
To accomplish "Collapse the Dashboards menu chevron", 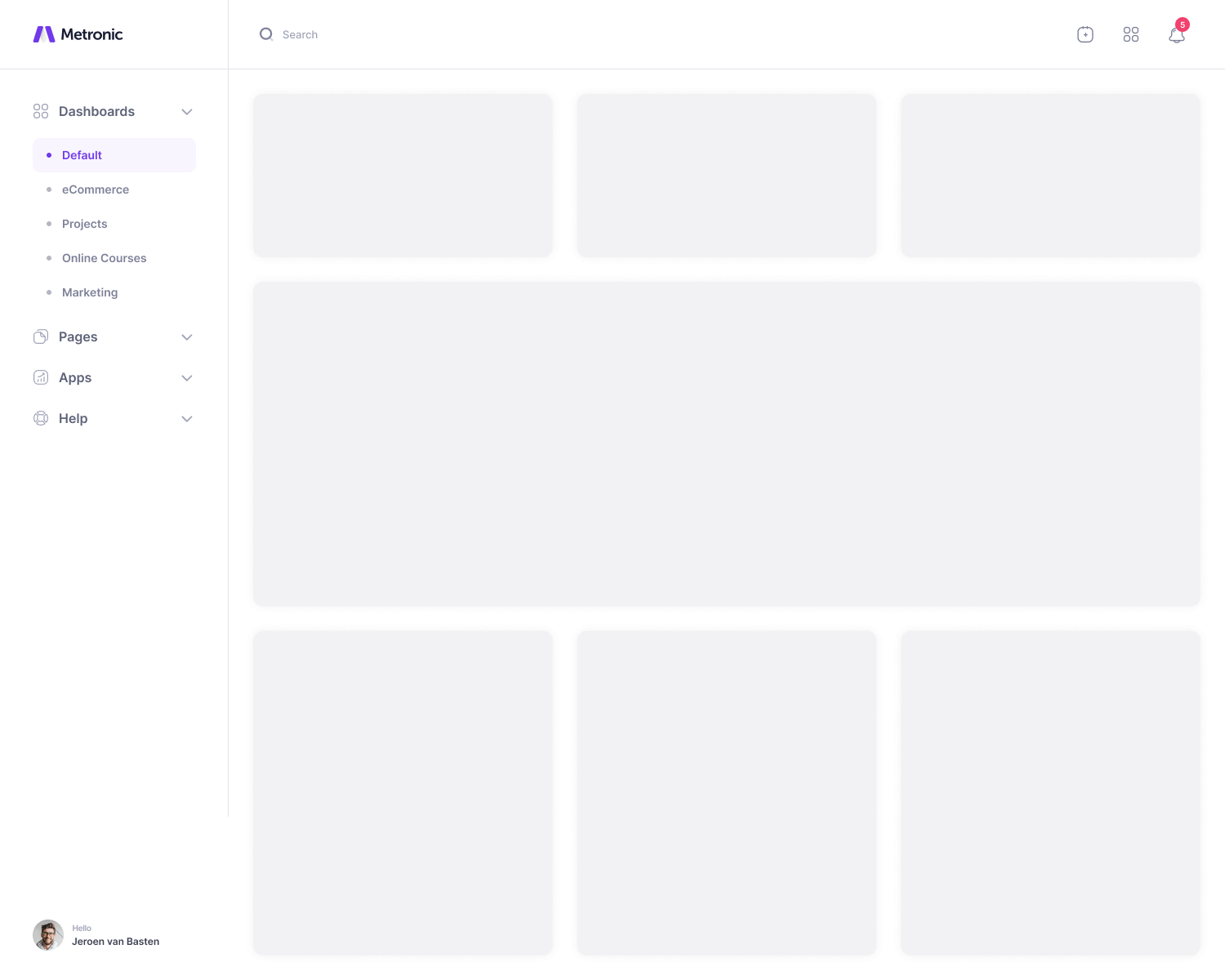I will pyautogui.click(x=187, y=112).
